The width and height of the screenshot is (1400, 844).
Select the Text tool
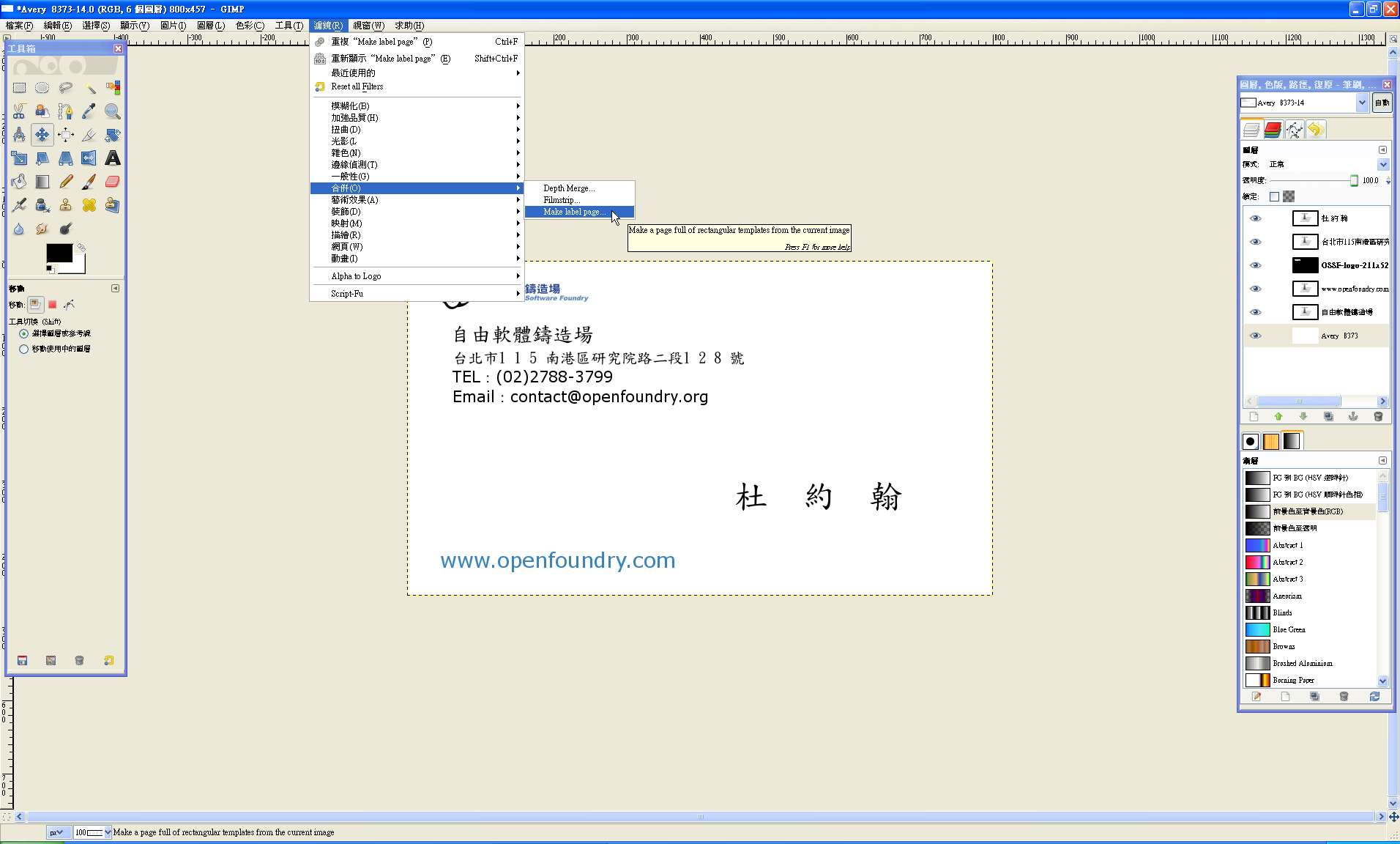click(x=113, y=158)
